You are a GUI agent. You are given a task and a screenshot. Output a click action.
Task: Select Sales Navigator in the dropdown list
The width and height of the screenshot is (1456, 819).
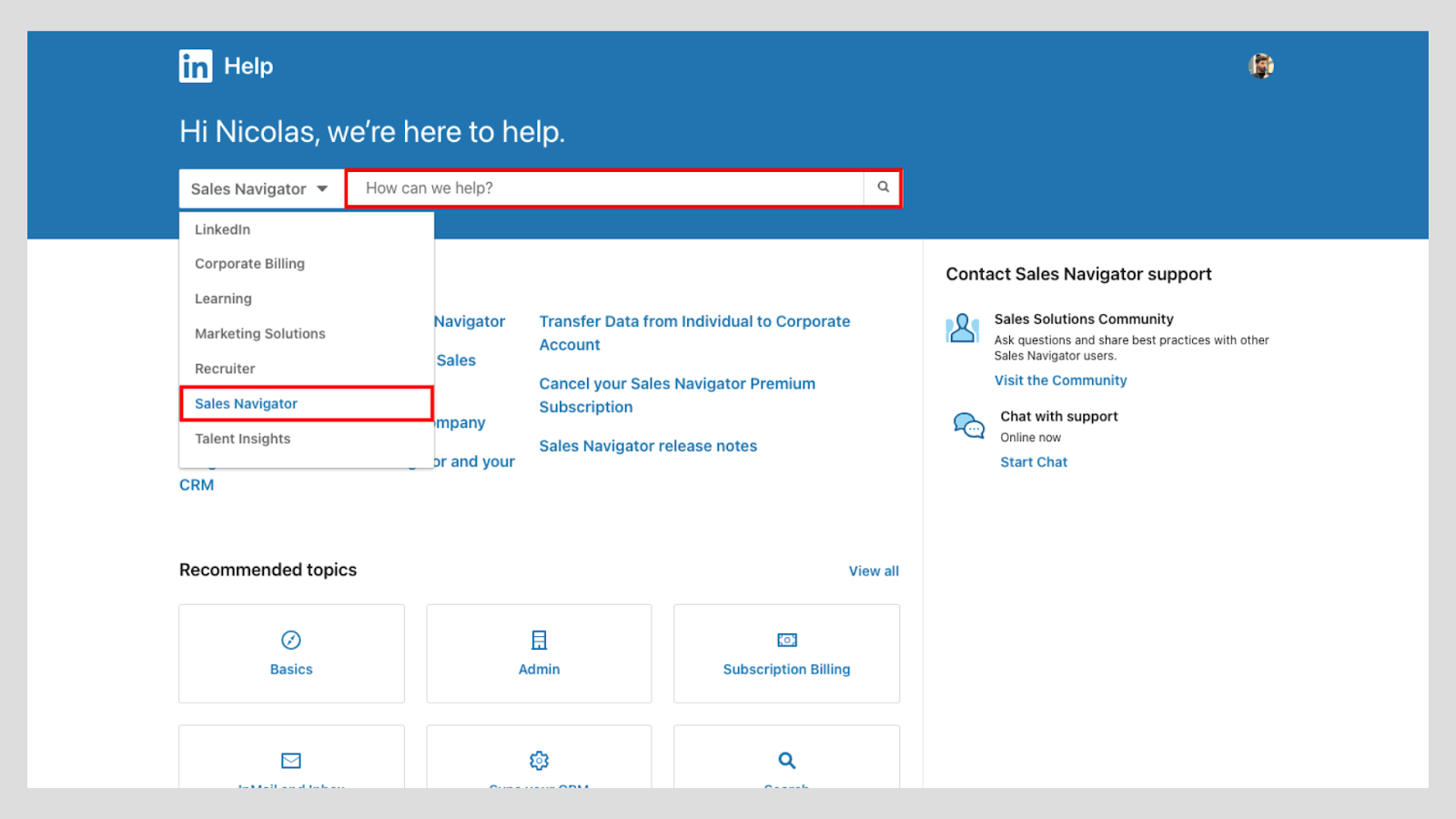point(307,403)
